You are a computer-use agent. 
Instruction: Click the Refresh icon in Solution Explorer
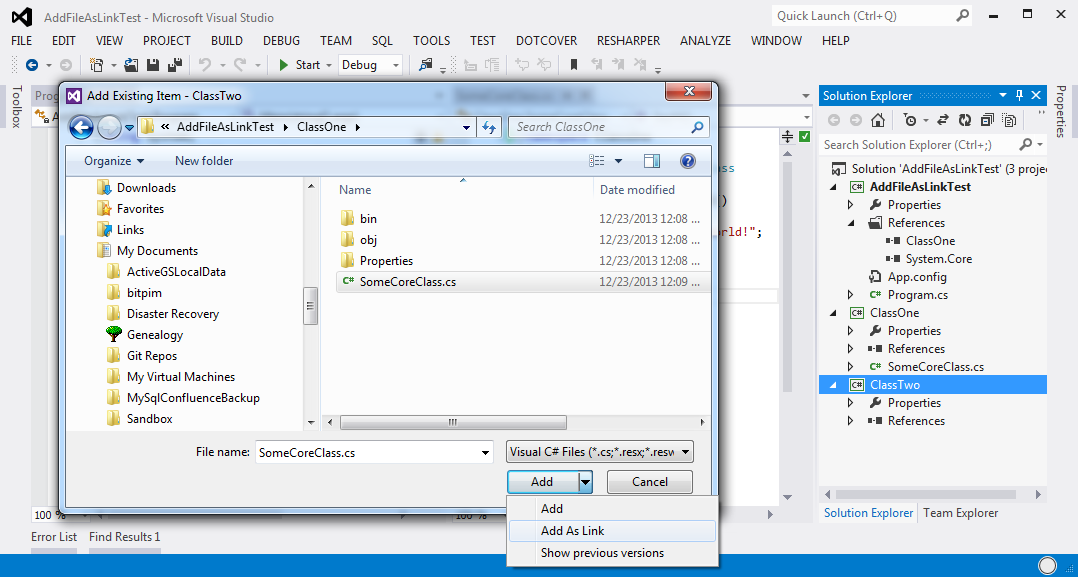click(964, 120)
